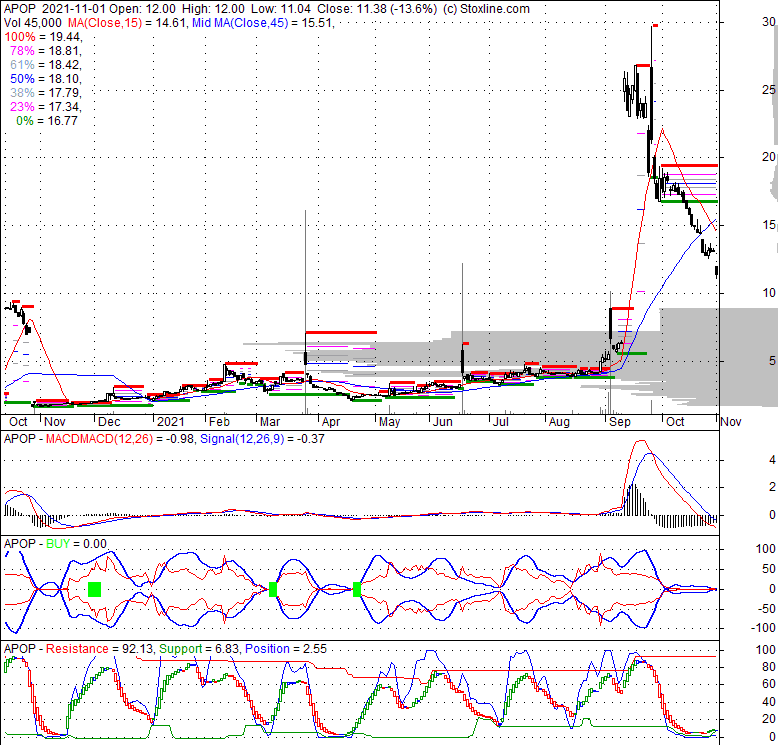Click the price axis label '25'

769,90
